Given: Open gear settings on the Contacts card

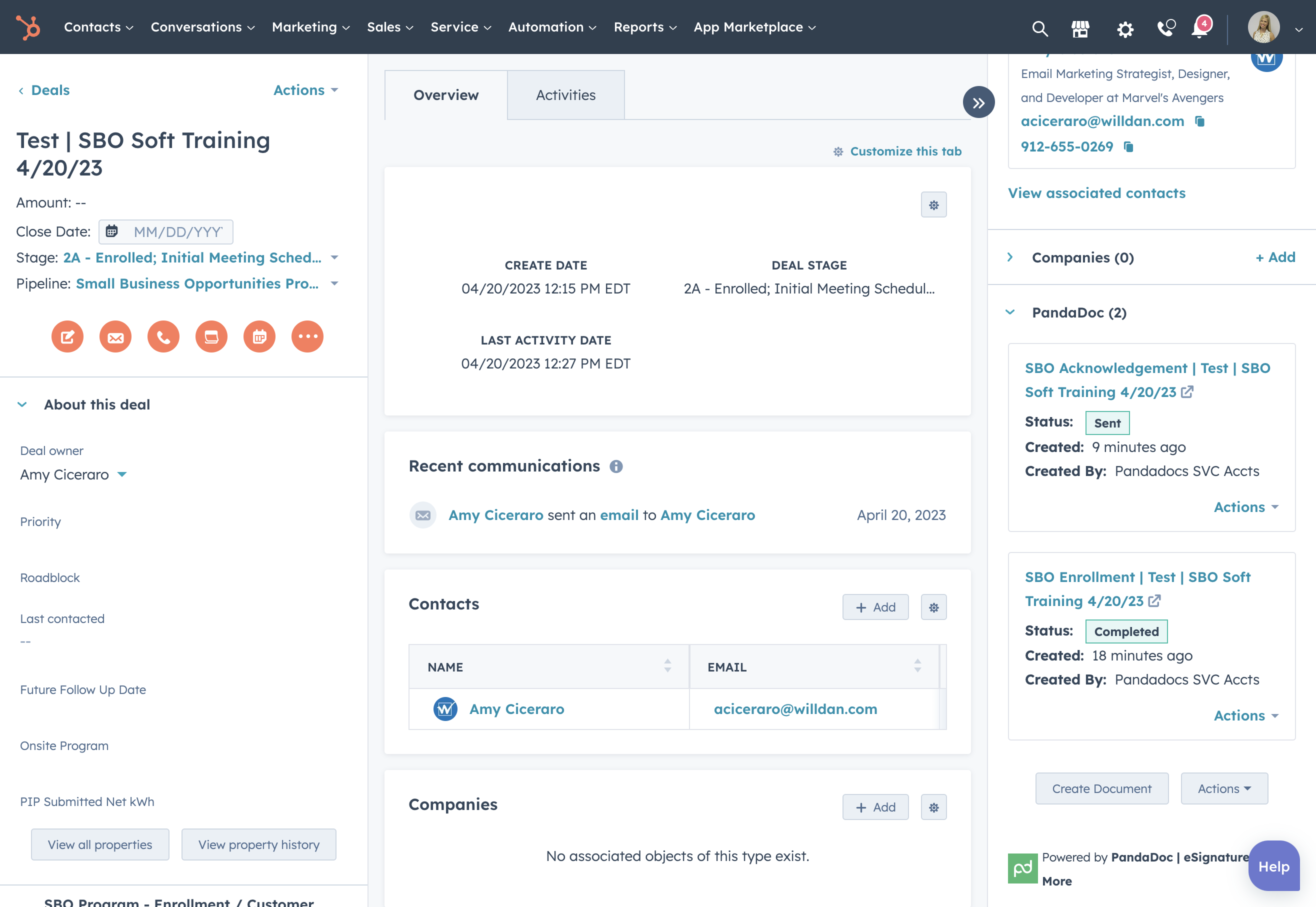Looking at the screenshot, I should (x=933, y=607).
